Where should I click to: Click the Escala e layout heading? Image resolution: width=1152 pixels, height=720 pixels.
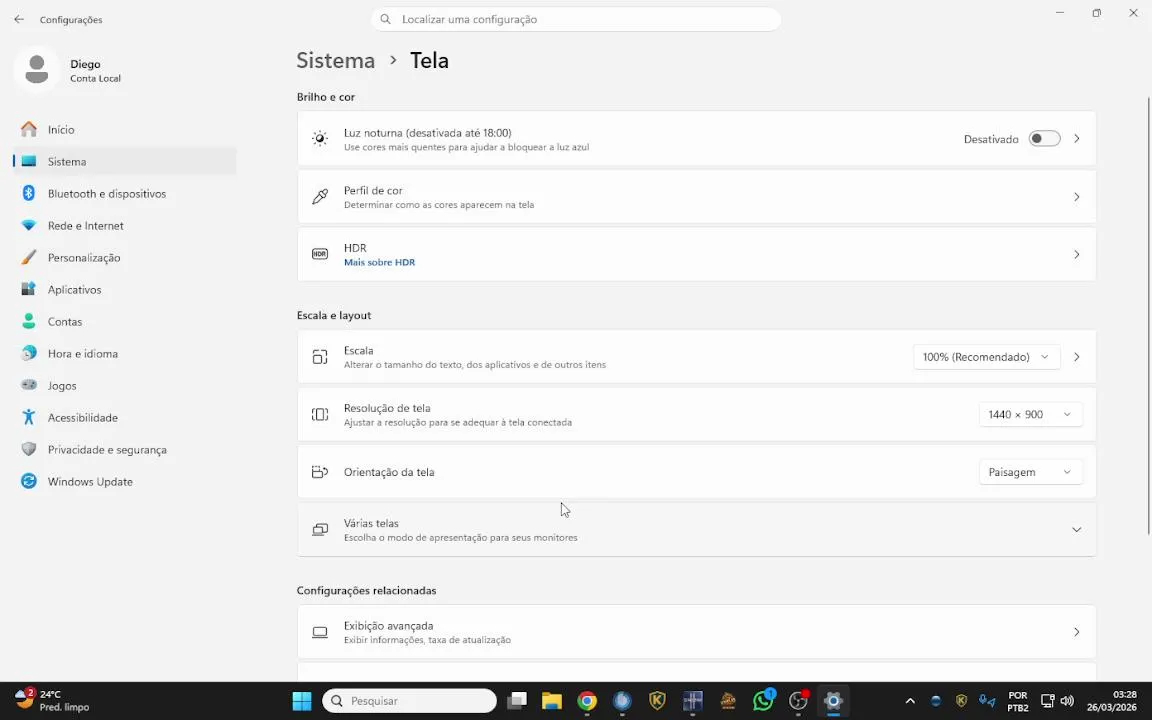tap(334, 315)
